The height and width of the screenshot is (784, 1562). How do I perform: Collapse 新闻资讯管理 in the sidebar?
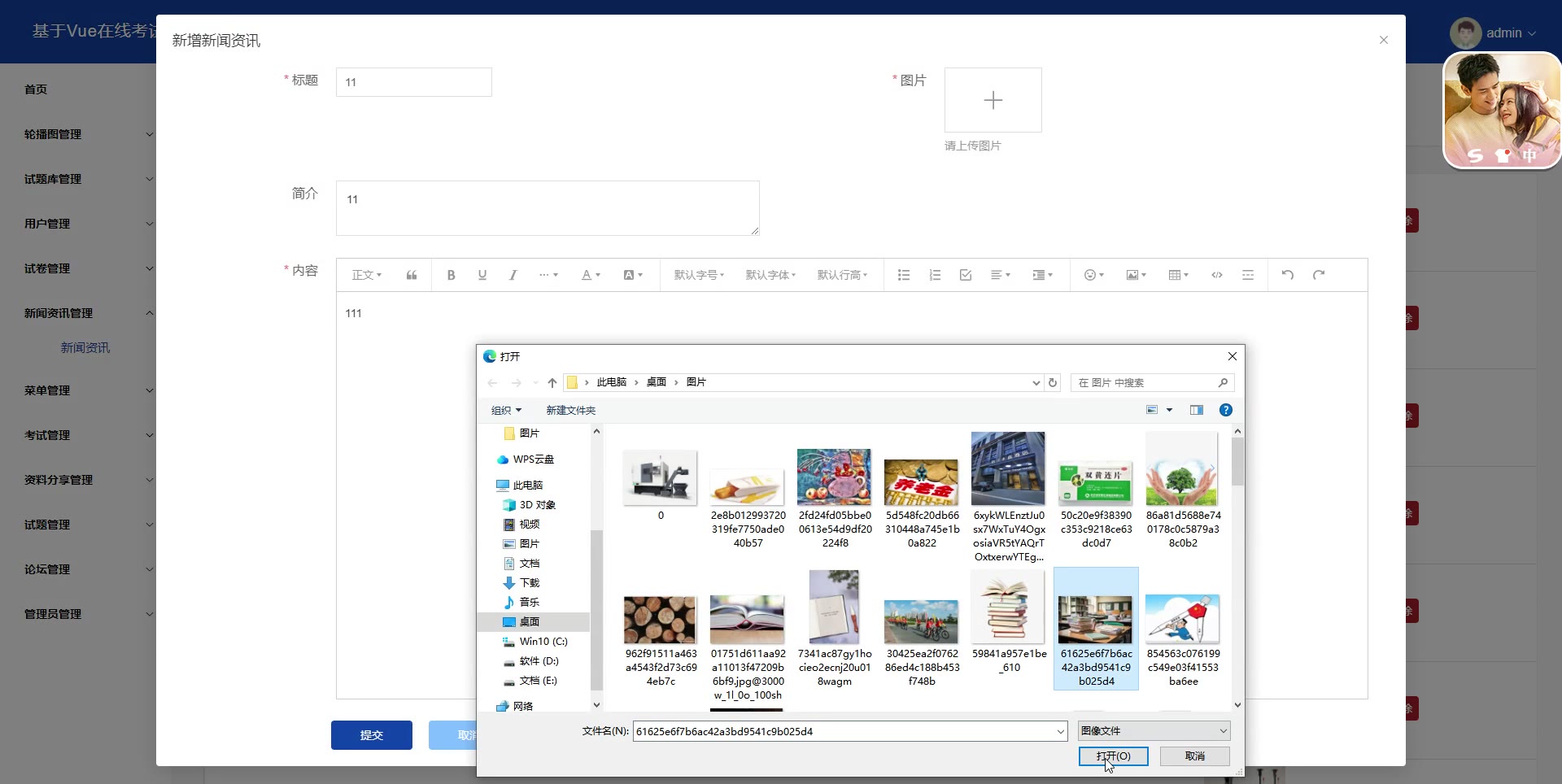88,313
